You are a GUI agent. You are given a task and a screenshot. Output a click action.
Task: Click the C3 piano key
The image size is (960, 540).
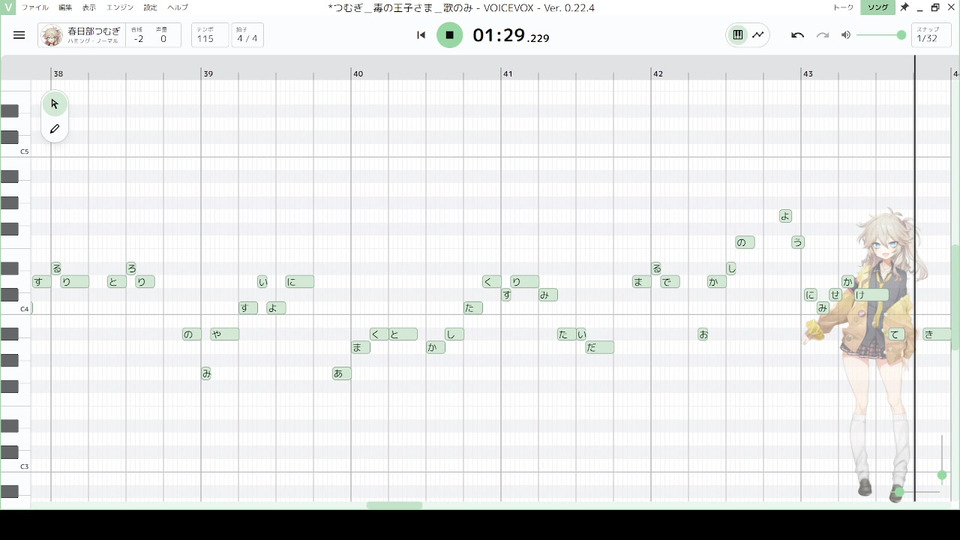[15, 466]
